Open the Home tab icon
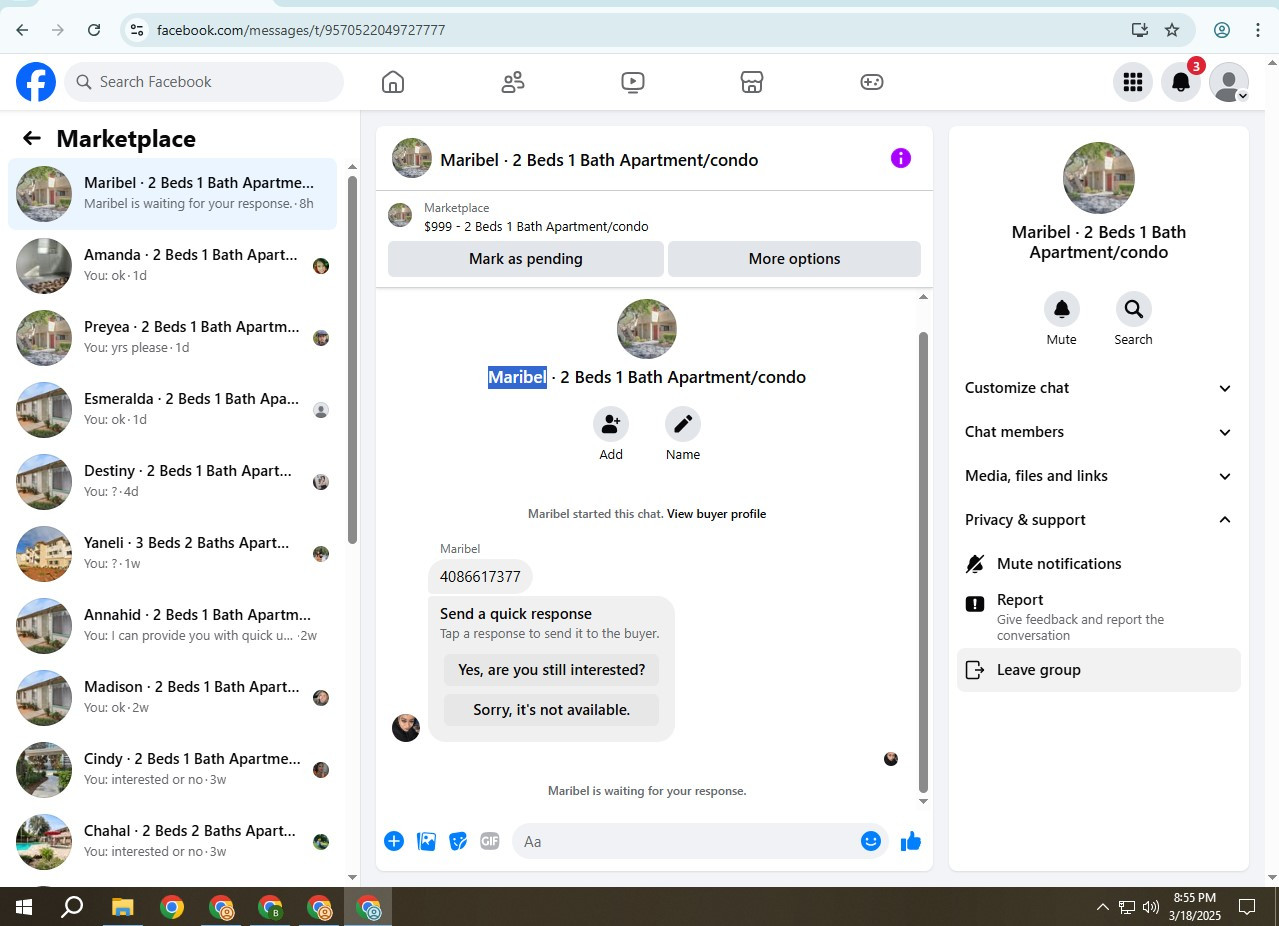 pyautogui.click(x=393, y=82)
